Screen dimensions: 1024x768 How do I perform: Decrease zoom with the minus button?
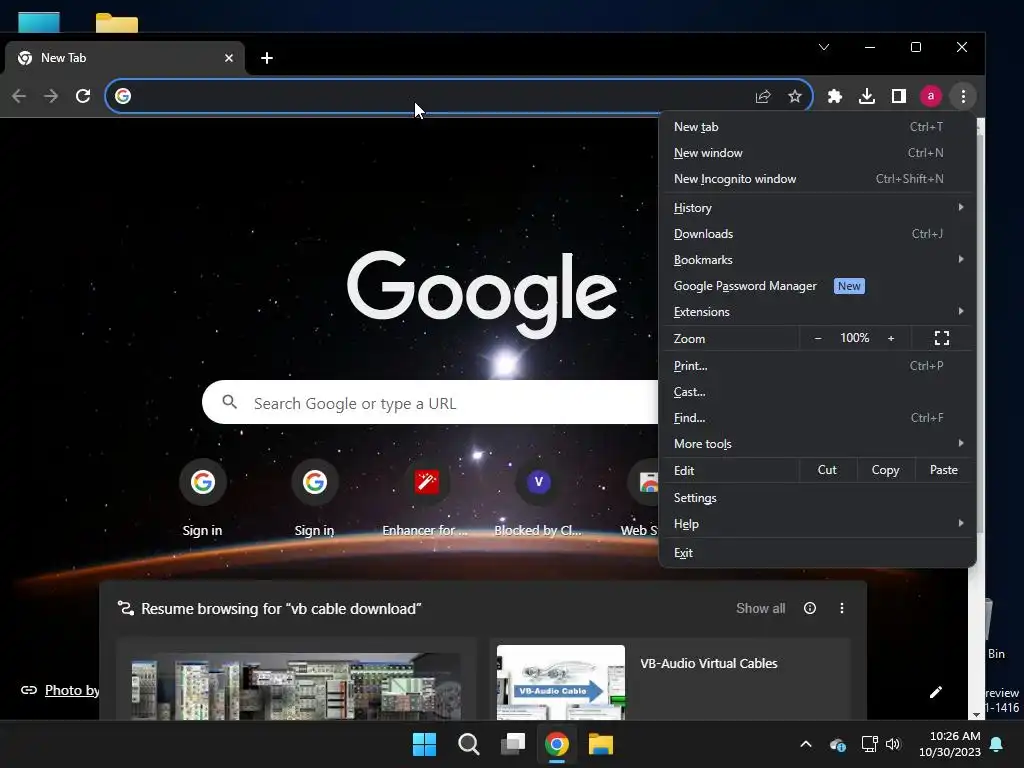(818, 338)
